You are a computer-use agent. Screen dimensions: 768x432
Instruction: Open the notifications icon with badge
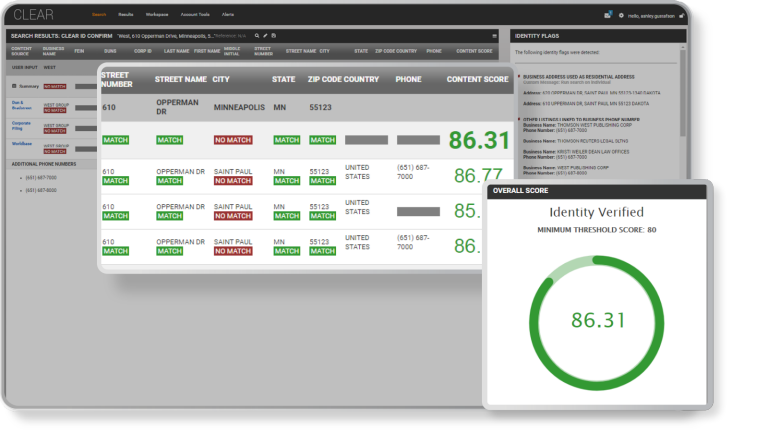[607, 15]
